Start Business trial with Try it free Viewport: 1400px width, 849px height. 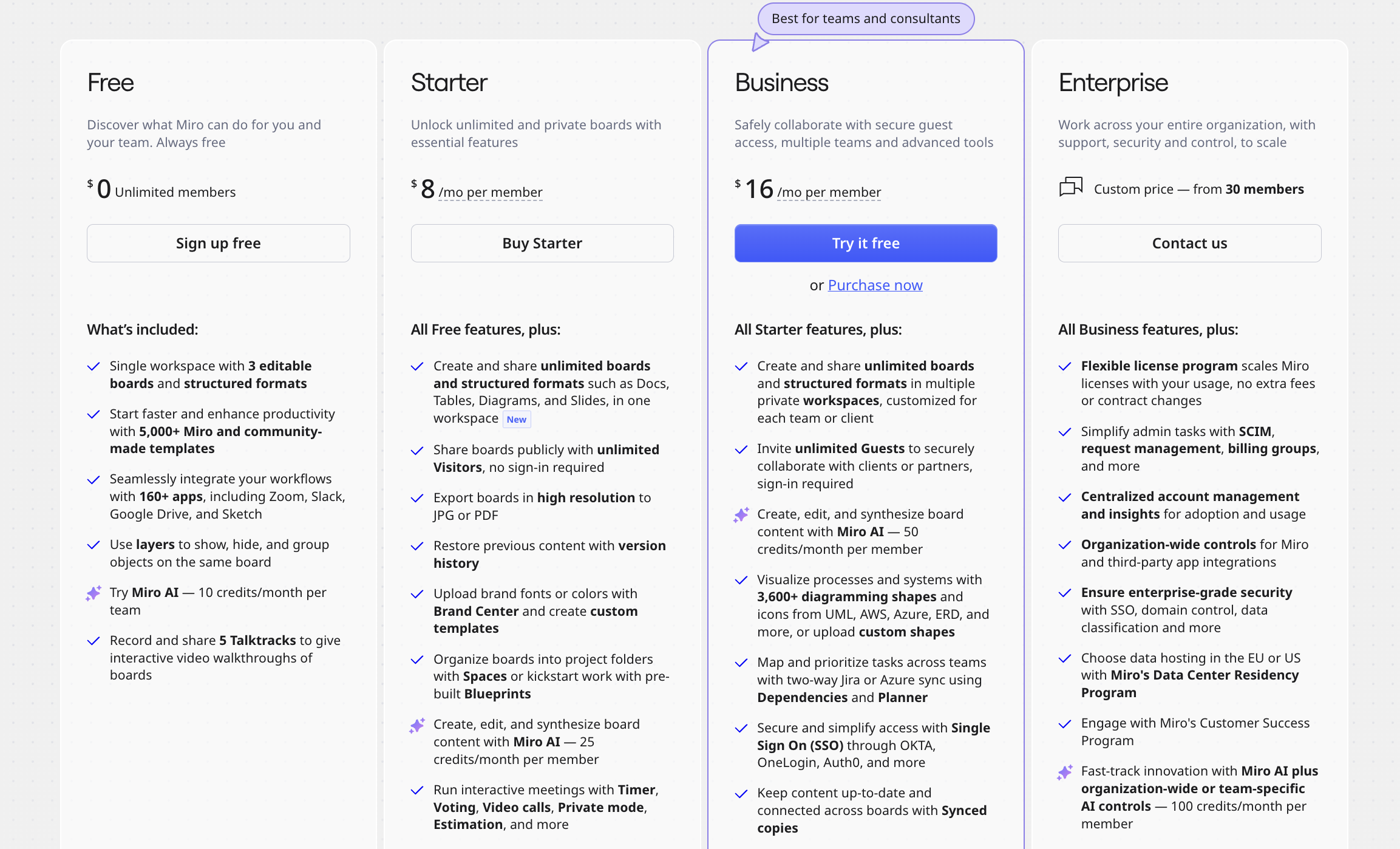(866, 243)
